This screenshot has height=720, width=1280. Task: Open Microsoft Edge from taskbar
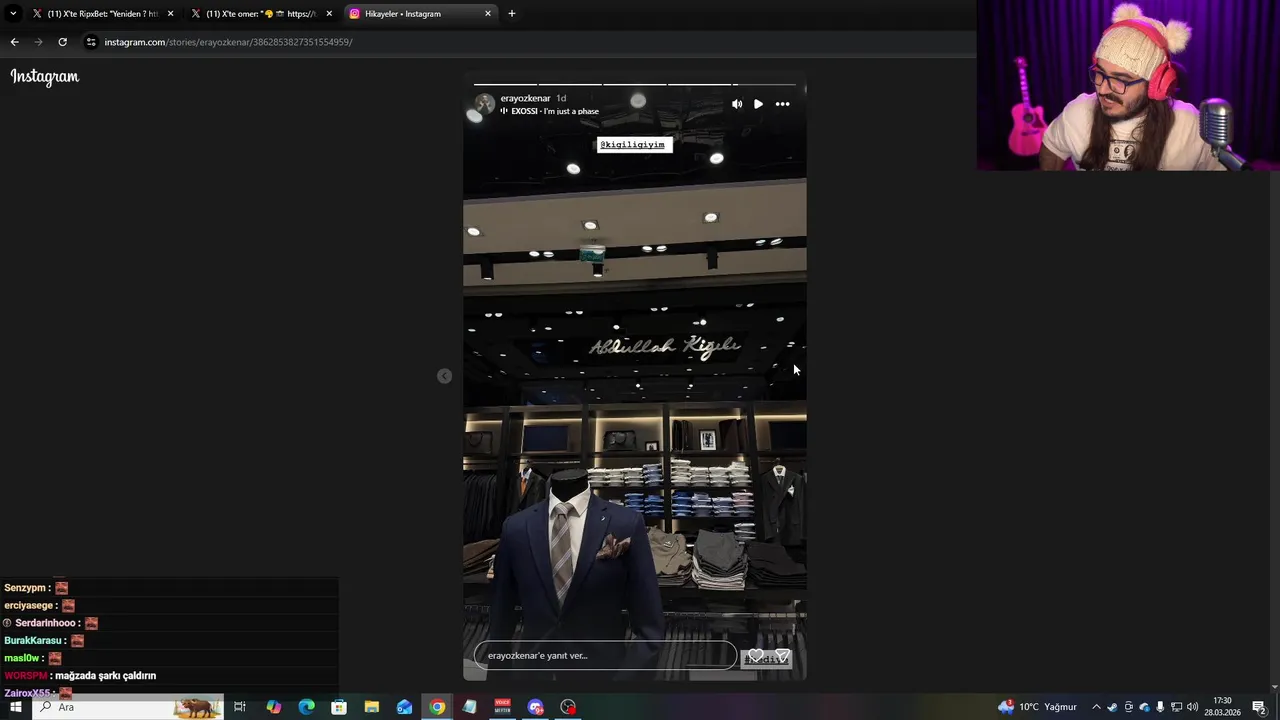coord(306,707)
